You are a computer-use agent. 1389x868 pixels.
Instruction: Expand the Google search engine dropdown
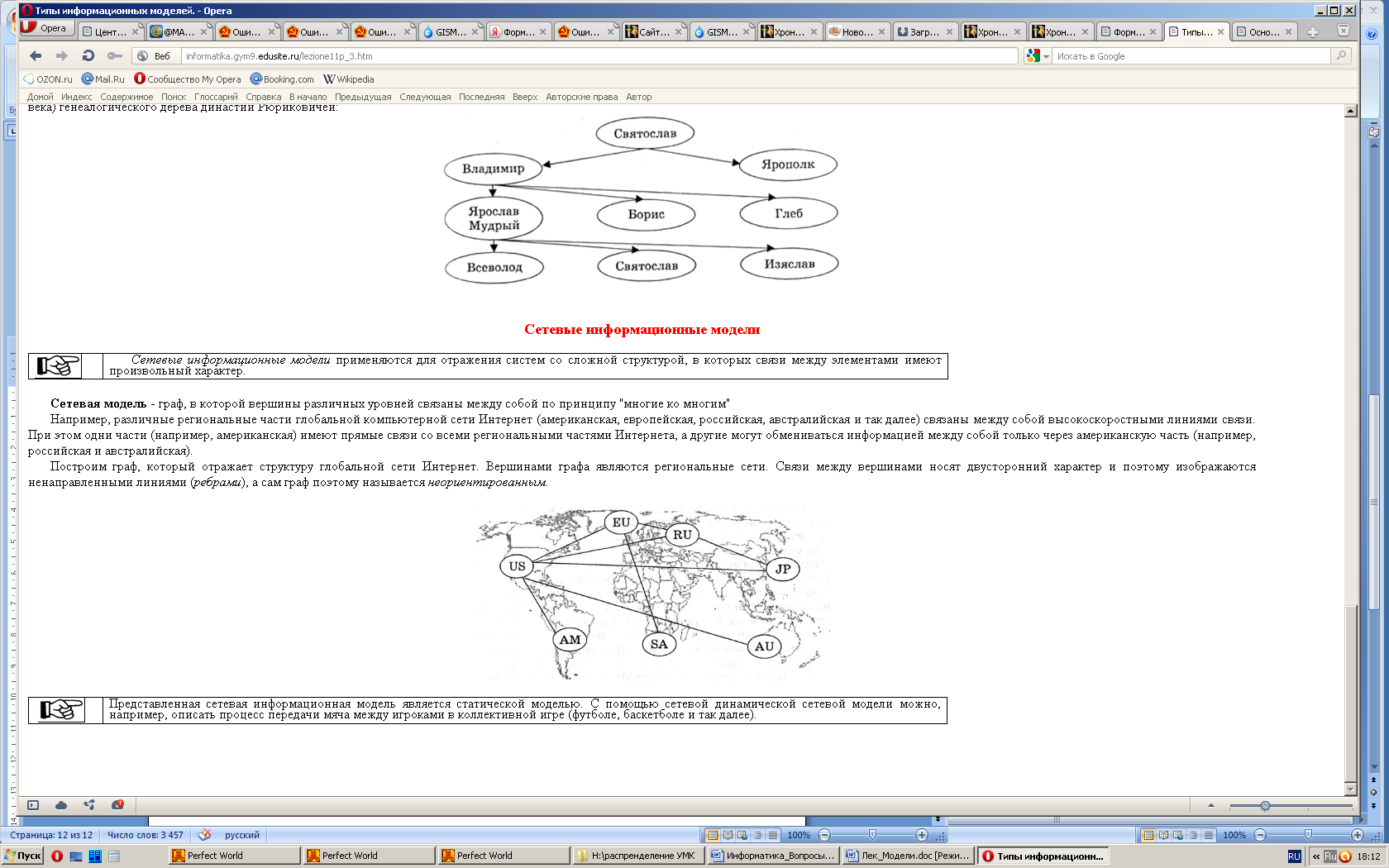tap(1047, 56)
